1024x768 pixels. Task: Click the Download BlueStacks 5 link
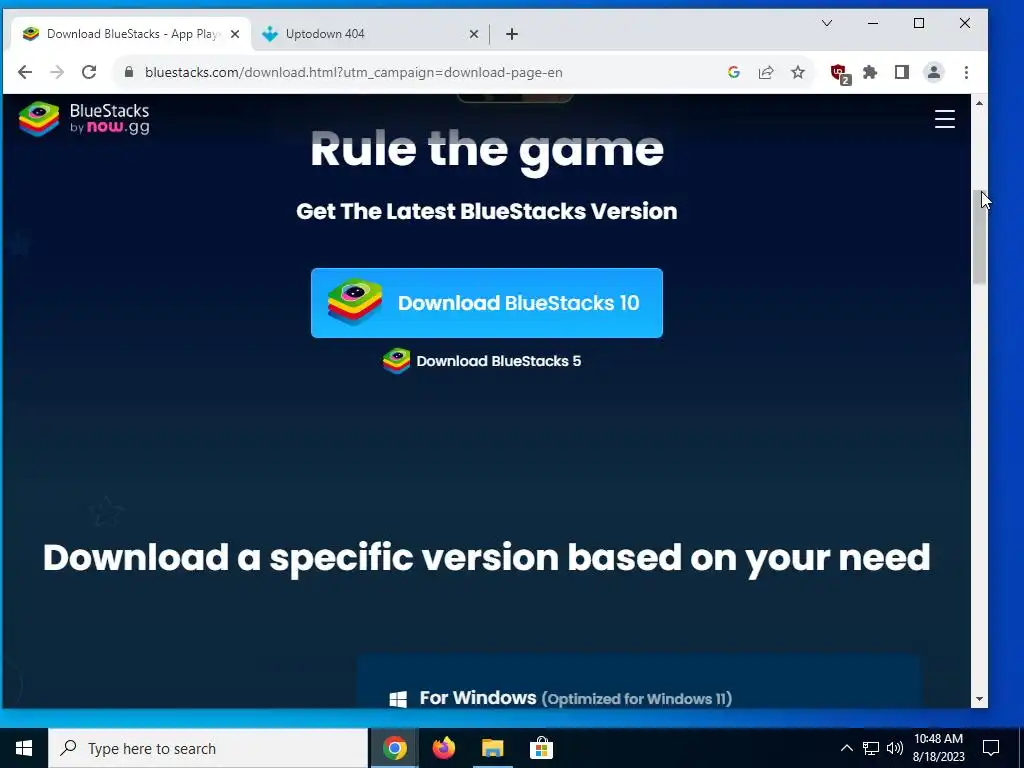pyautogui.click(x=482, y=361)
